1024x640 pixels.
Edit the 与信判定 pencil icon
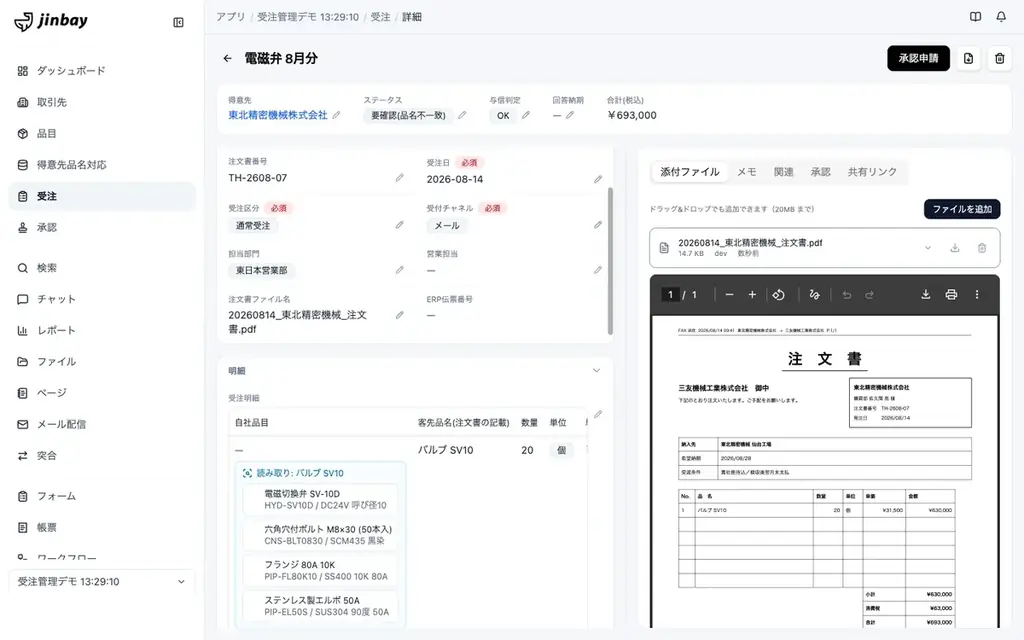[x=525, y=115]
